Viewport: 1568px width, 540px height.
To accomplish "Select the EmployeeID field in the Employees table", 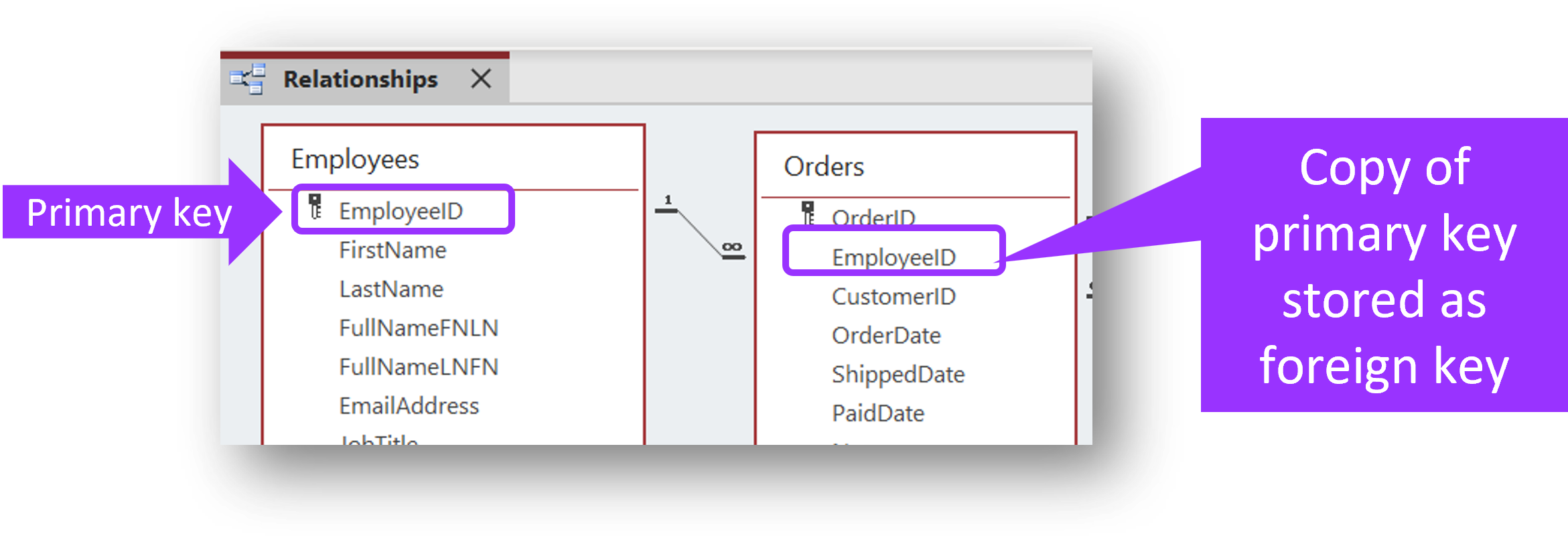I will click(401, 211).
